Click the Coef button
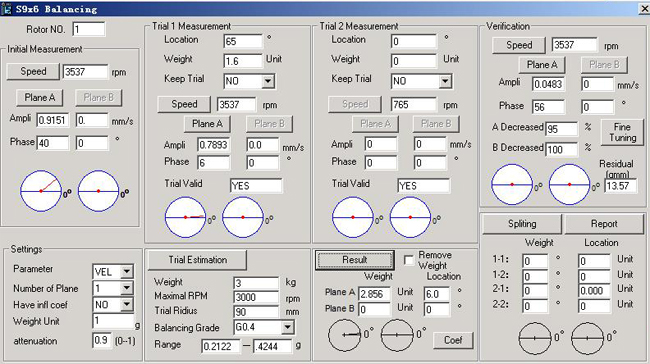The height and width of the screenshot is (364, 650). click(x=453, y=340)
